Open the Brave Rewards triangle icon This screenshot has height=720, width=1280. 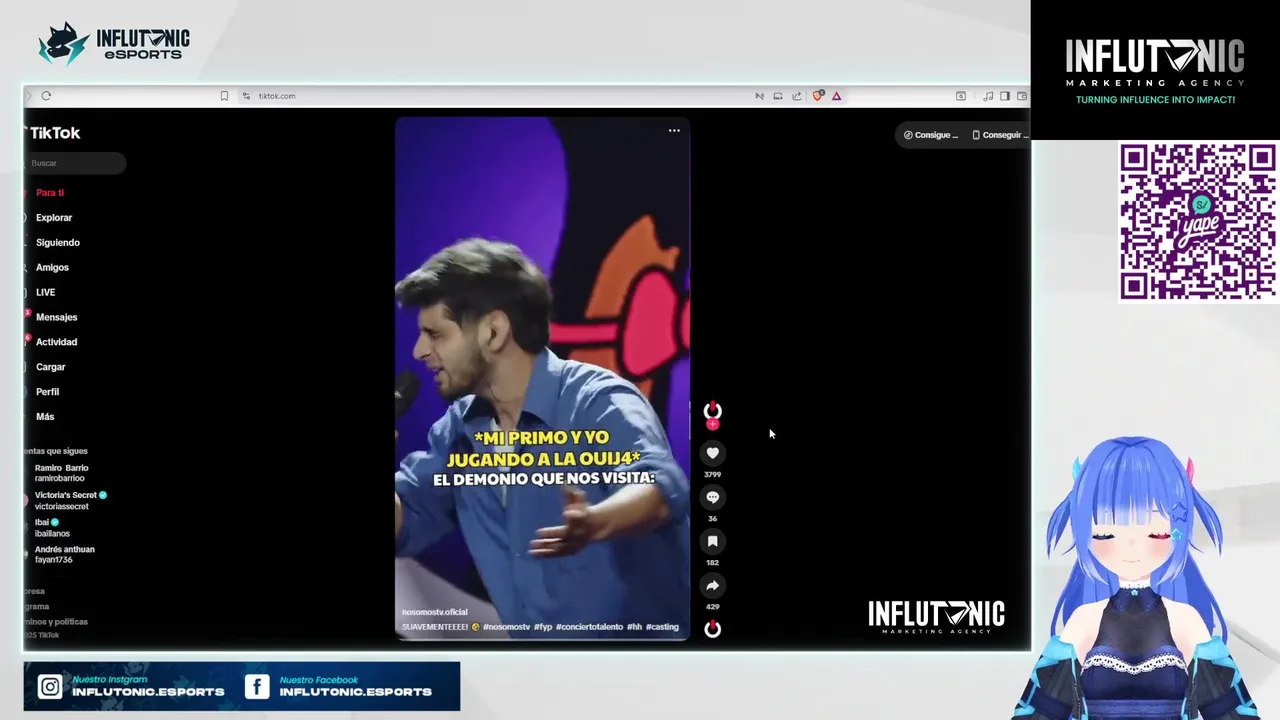coord(836,96)
